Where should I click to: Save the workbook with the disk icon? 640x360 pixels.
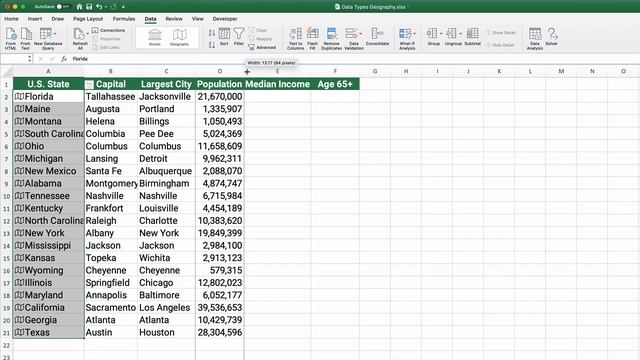(89, 7)
